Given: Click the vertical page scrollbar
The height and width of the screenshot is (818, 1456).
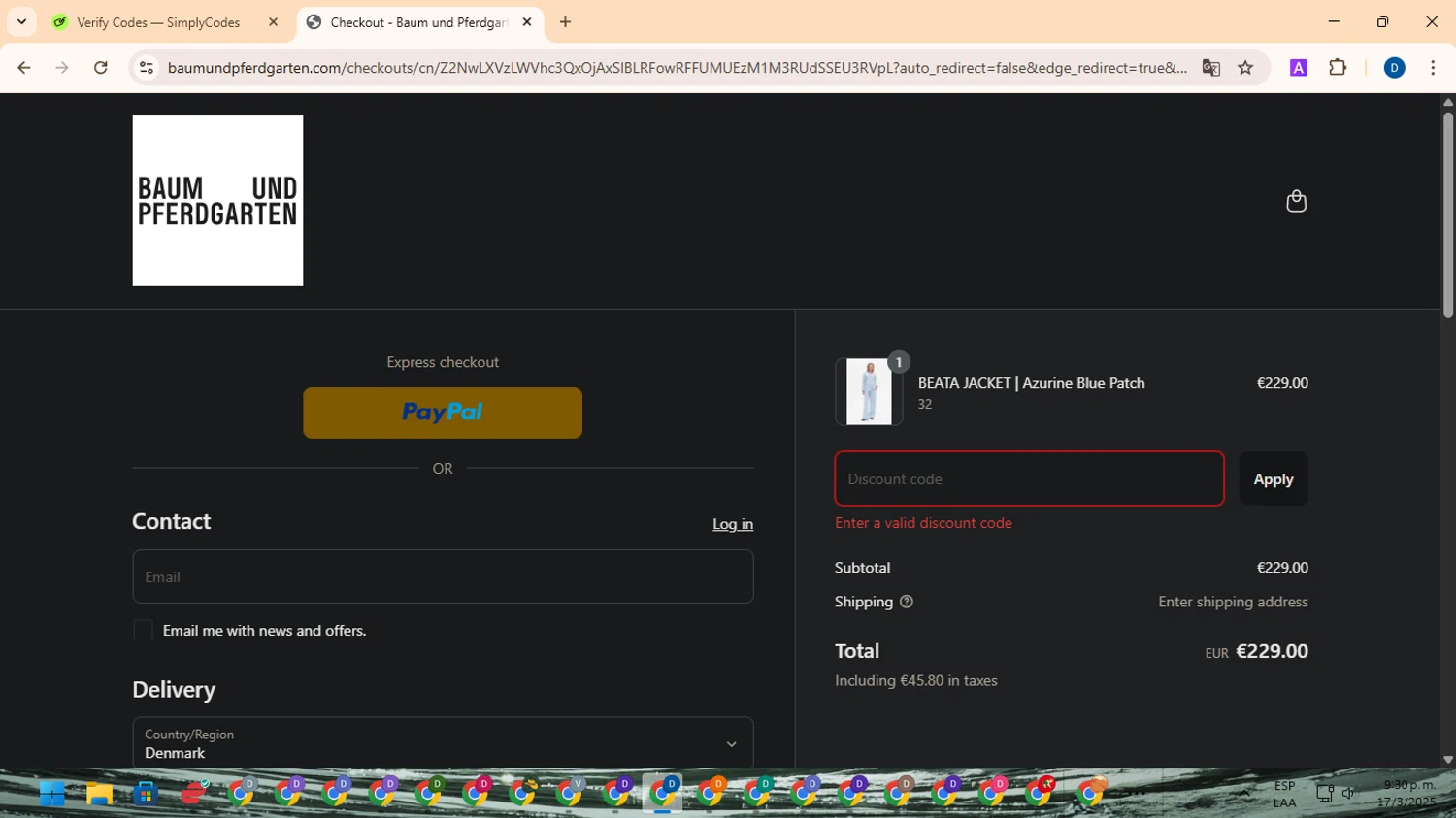Looking at the screenshot, I should [1447, 215].
